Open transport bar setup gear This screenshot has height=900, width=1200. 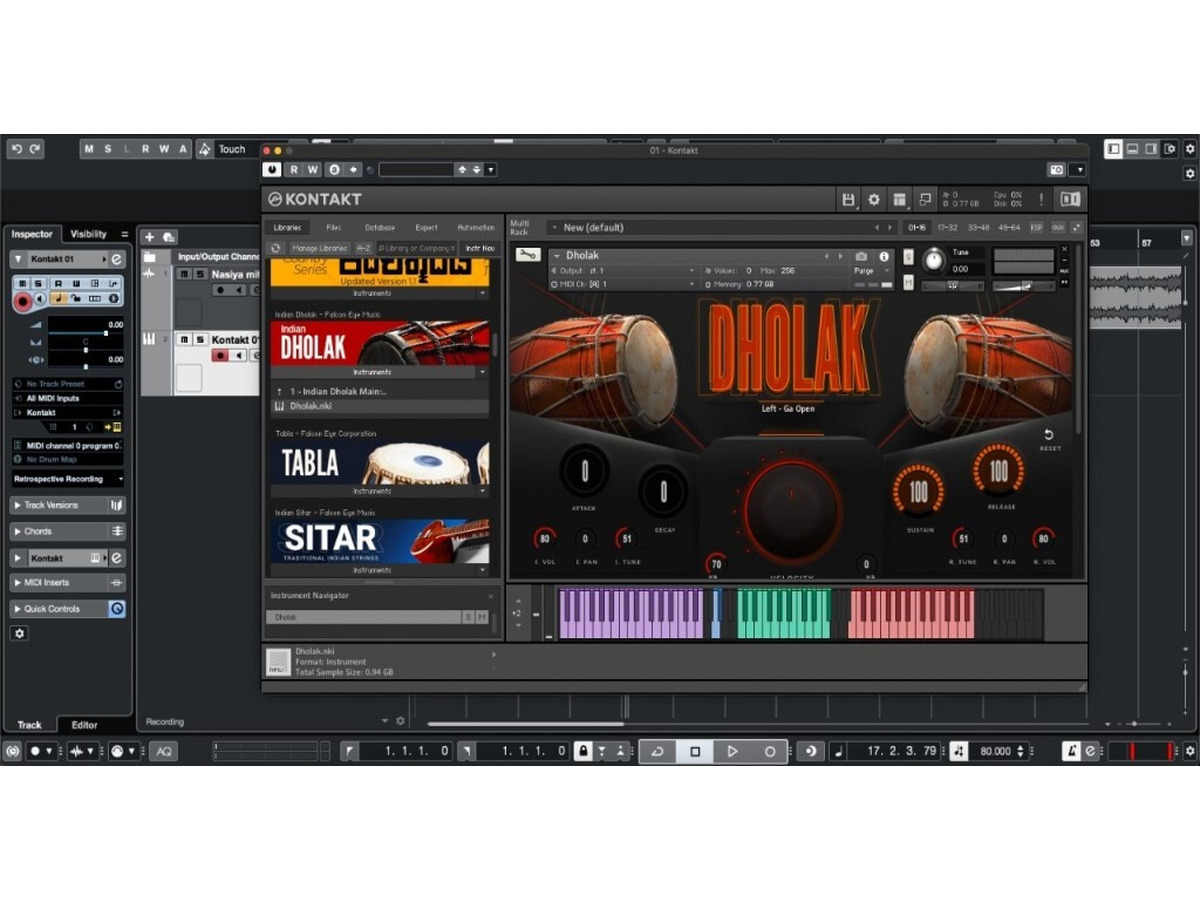(1190, 751)
